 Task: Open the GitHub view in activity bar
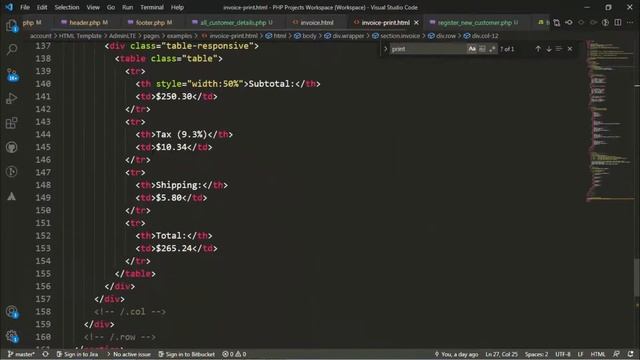point(11,147)
